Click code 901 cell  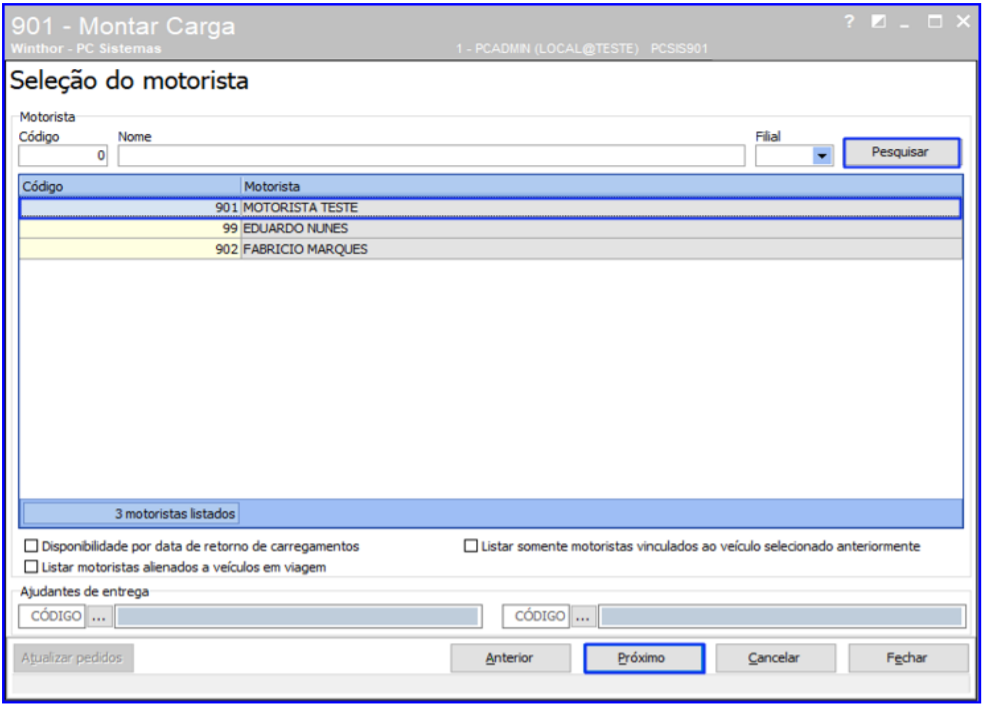coord(130,207)
